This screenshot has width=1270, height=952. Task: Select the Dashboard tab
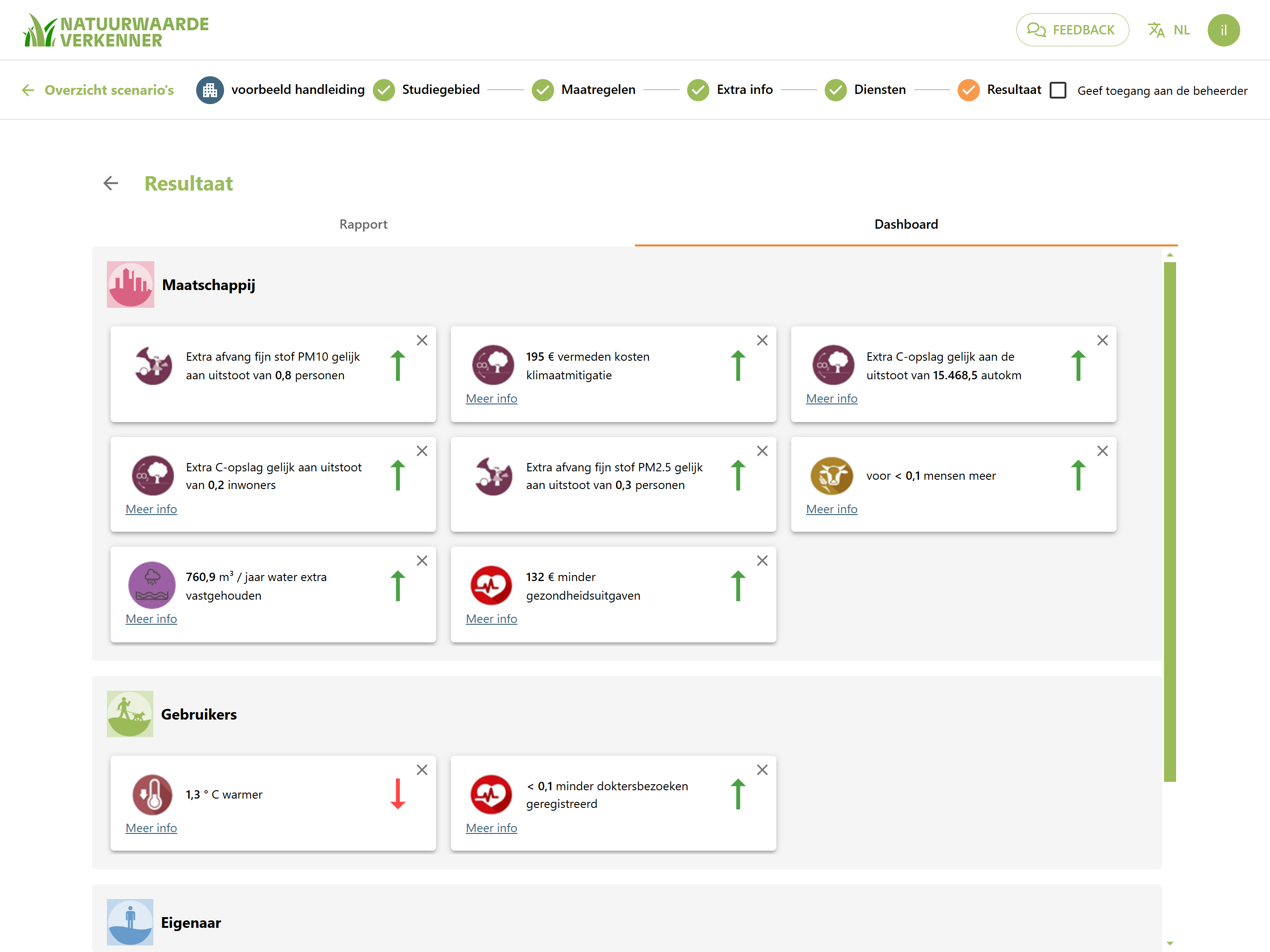[906, 224]
